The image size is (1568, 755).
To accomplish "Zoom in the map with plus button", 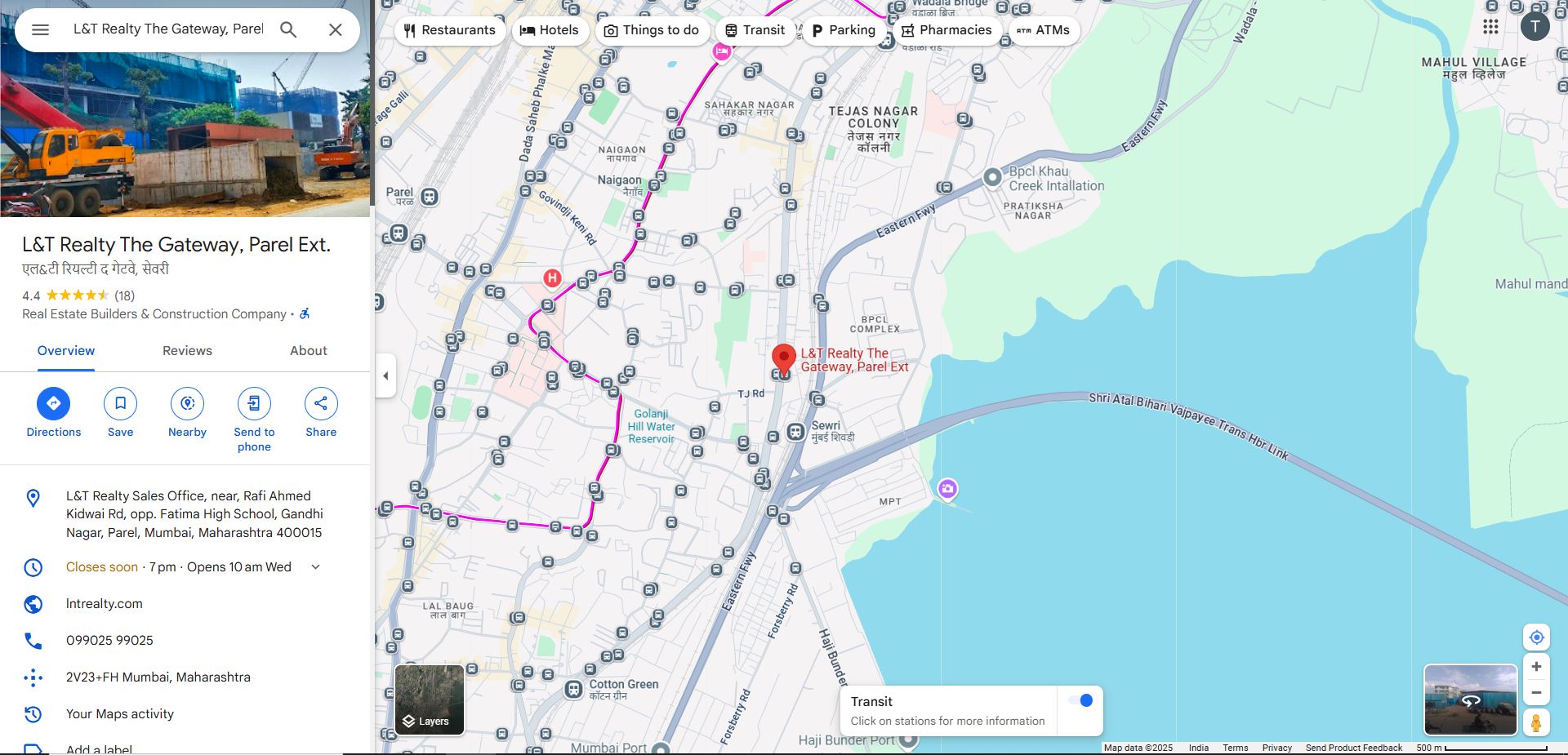I will [x=1536, y=667].
